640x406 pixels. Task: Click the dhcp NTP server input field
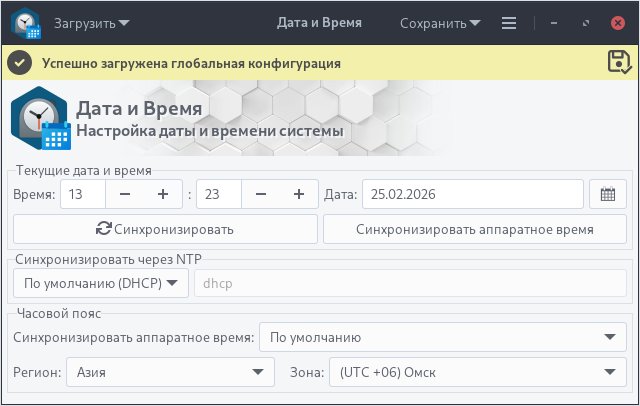[411, 283]
